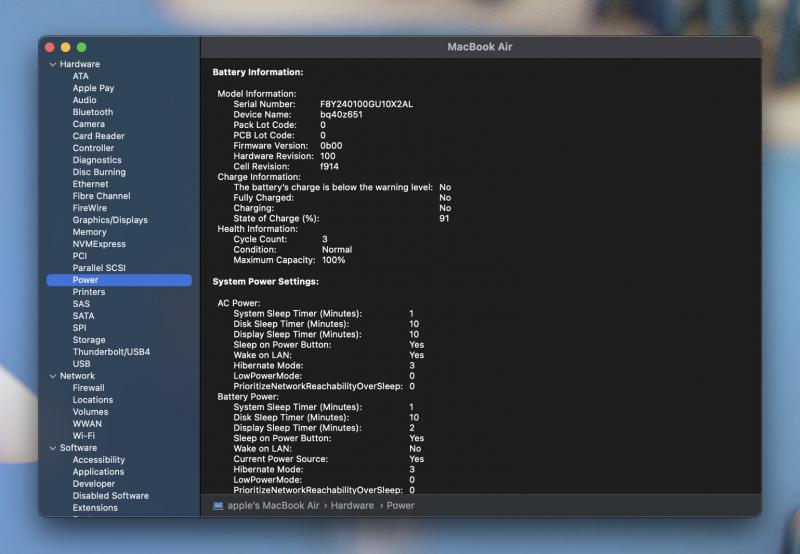800x554 pixels.
Task: Select SATA in the sidebar
Action: click(x=83, y=316)
